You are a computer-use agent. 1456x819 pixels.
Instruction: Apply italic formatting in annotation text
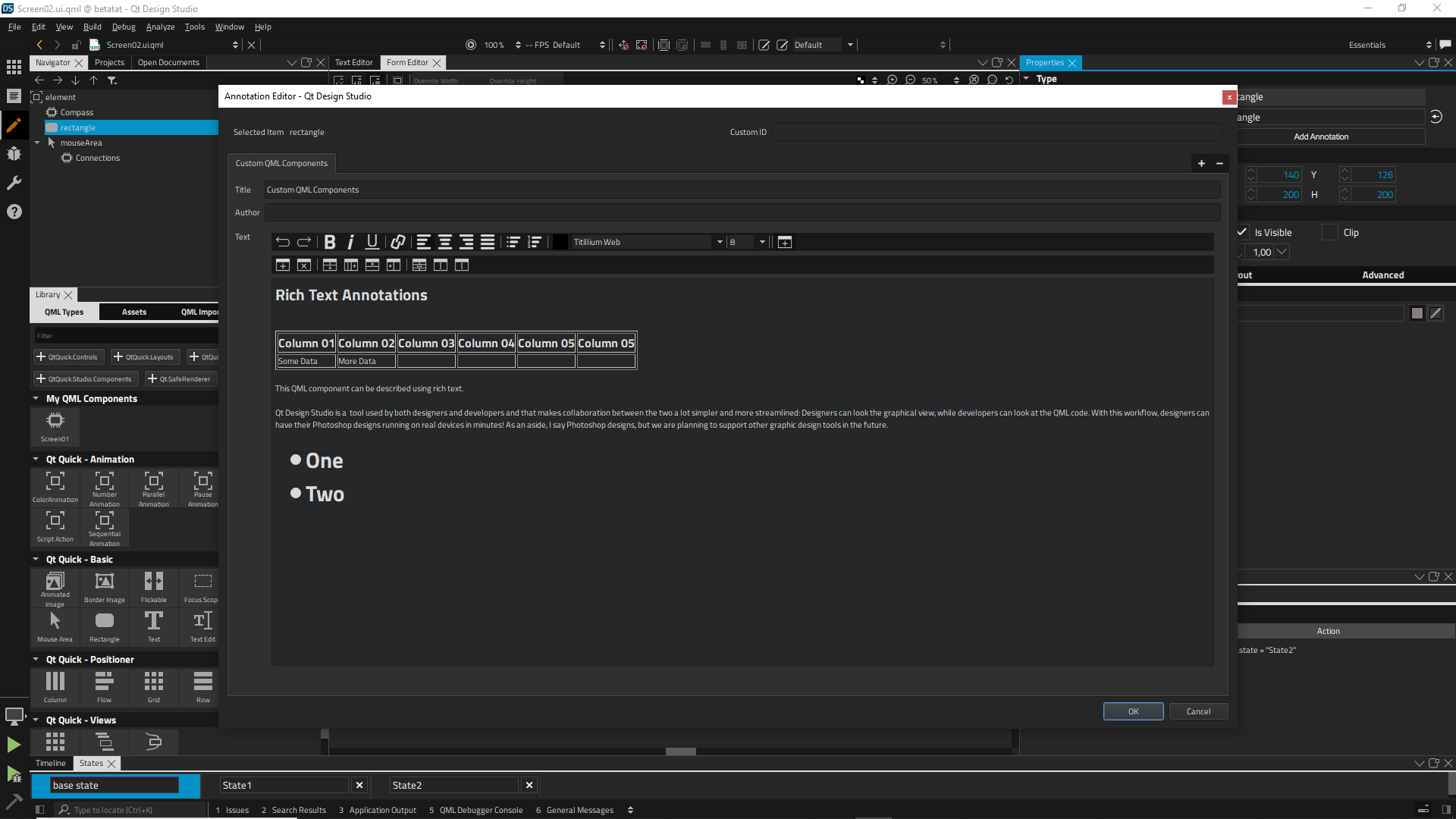[350, 242]
